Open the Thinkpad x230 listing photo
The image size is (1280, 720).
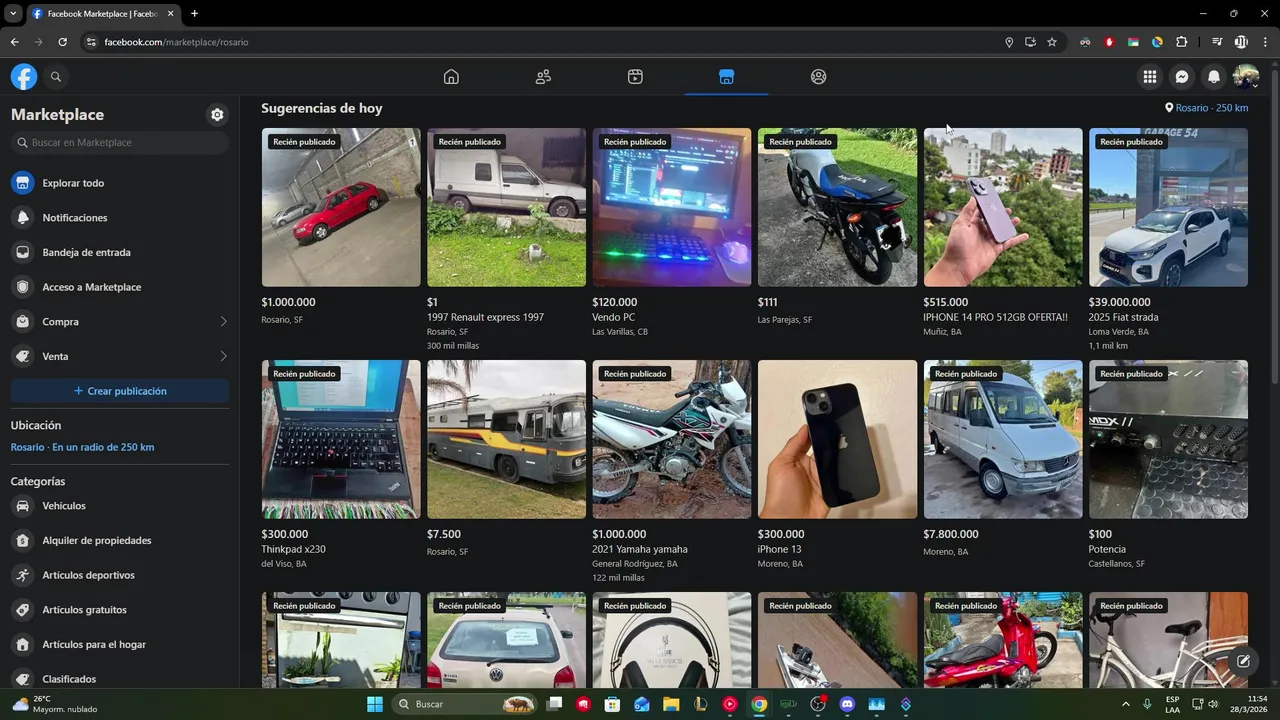[x=341, y=439]
